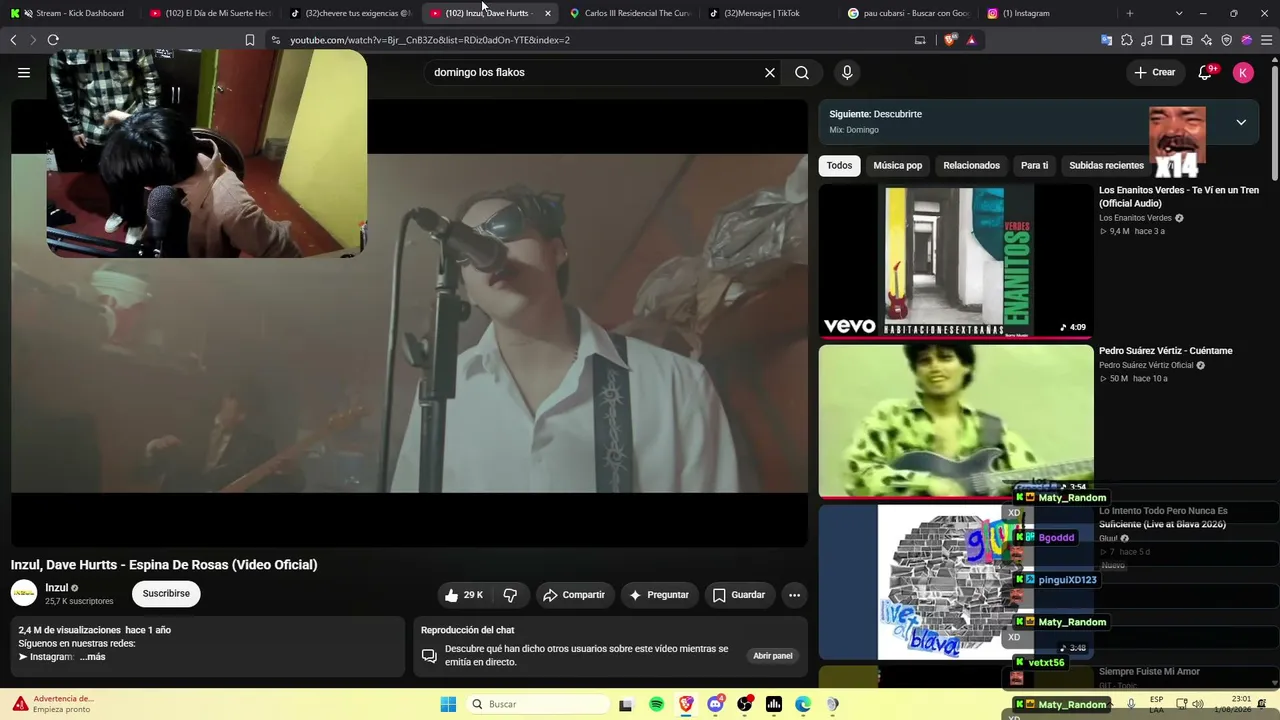Bookmark this page in the address bar
The image size is (1280, 720).
[x=250, y=40]
